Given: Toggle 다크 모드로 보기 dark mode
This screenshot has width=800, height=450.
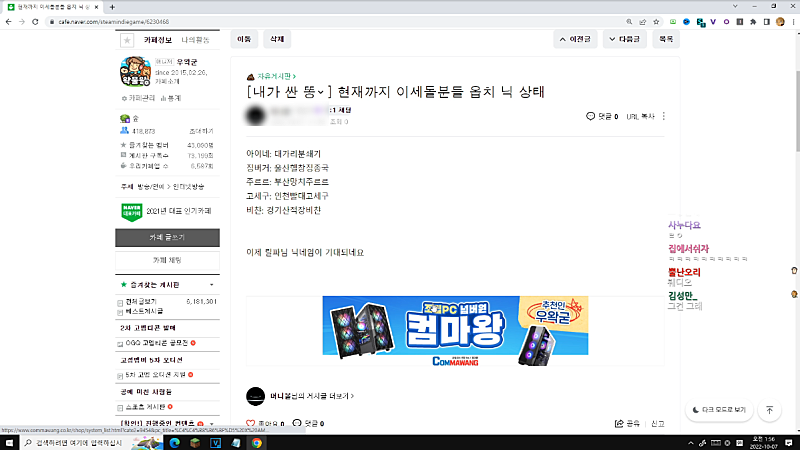Looking at the screenshot, I should click(718, 409).
